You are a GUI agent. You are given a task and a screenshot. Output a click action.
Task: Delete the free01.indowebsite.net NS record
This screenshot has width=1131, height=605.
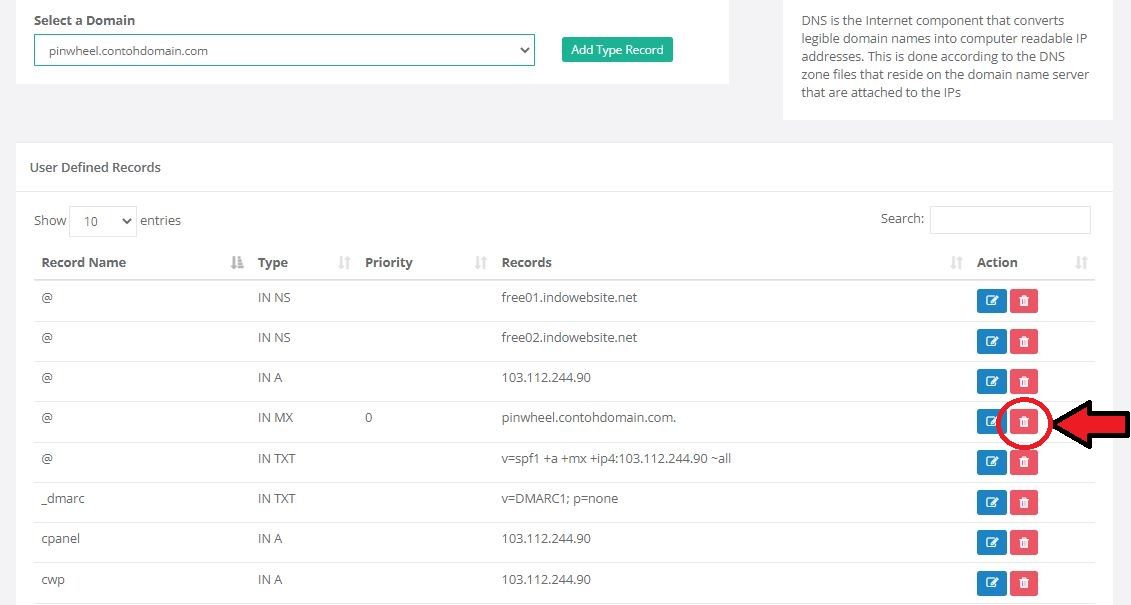point(1023,301)
